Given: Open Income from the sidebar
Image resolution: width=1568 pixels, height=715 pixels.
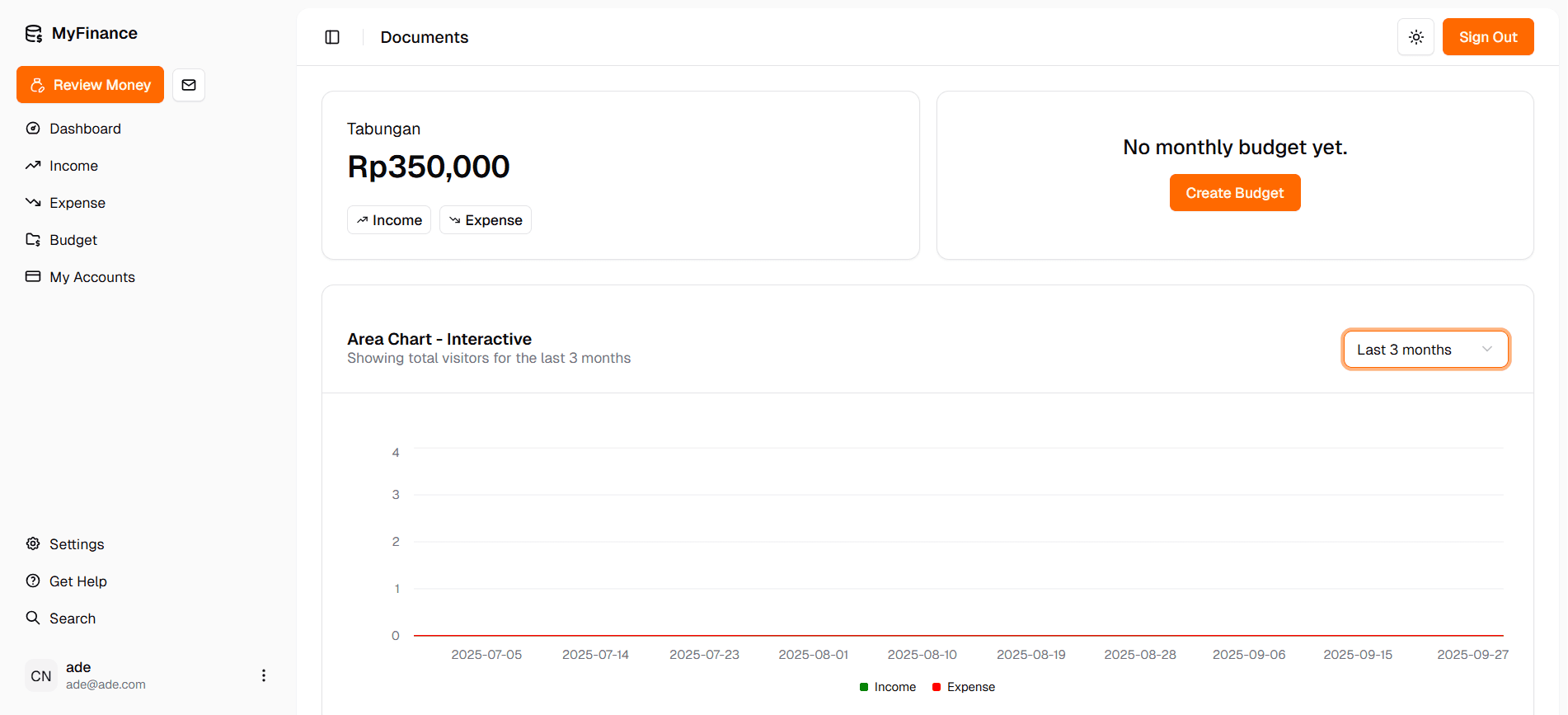Looking at the screenshot, I should click(x=73, y=166).
